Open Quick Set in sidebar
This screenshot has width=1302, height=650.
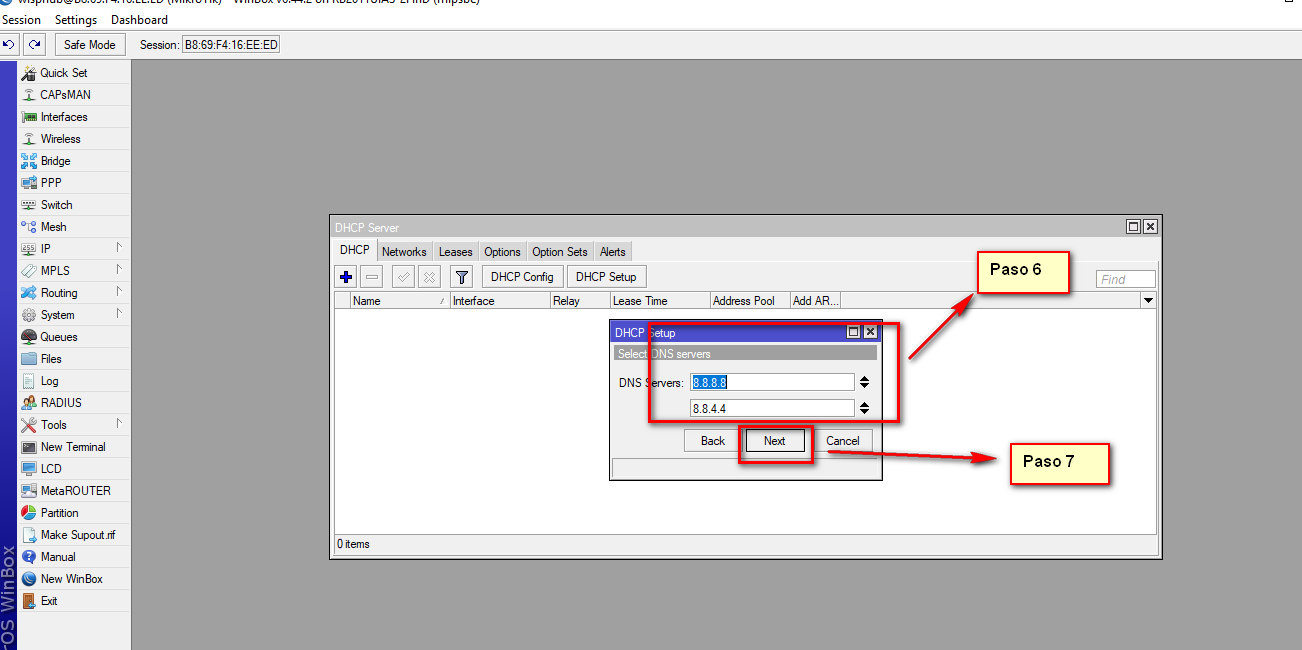(x=63, y=73)
